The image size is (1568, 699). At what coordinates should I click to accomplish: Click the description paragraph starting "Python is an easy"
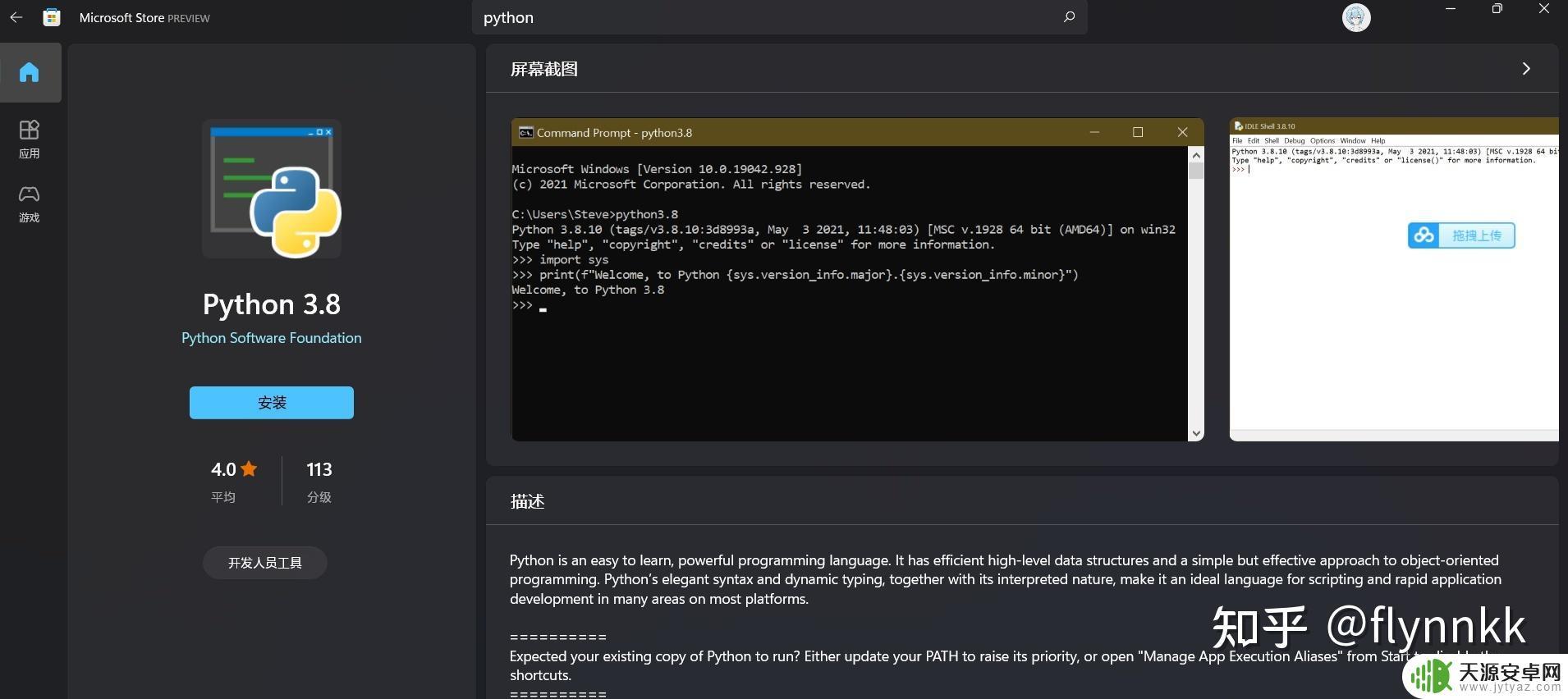tap(1006, 579)
